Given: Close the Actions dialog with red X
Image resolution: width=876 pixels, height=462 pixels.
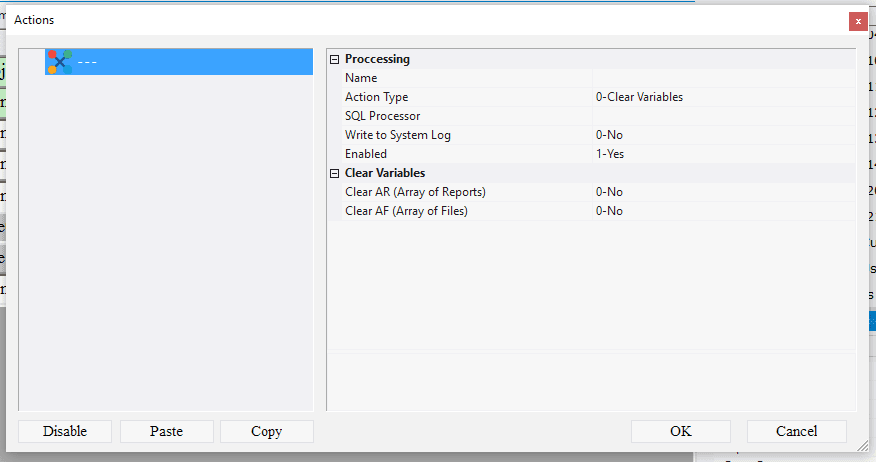Looking at the screenshot, I should [x=858, y=20].
